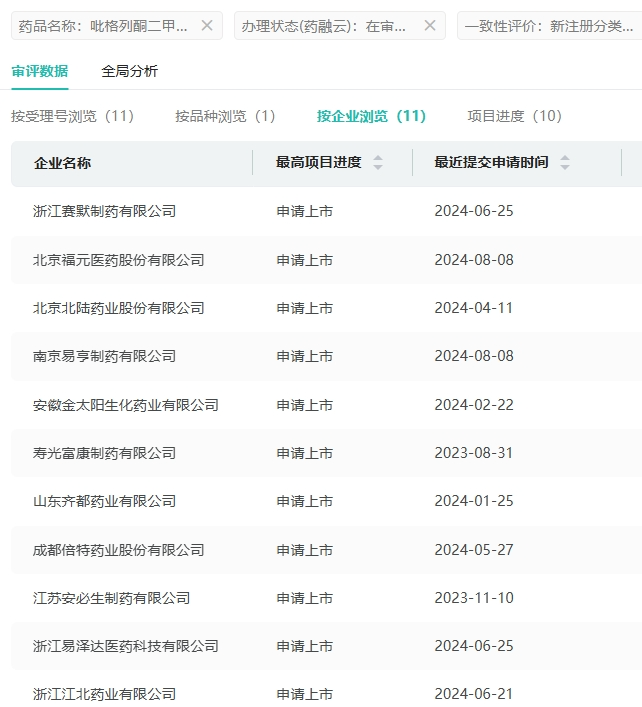Open company 浙江赛默制药有限公司
This screenshot has height=707, width=642.
tap(104, 211)
